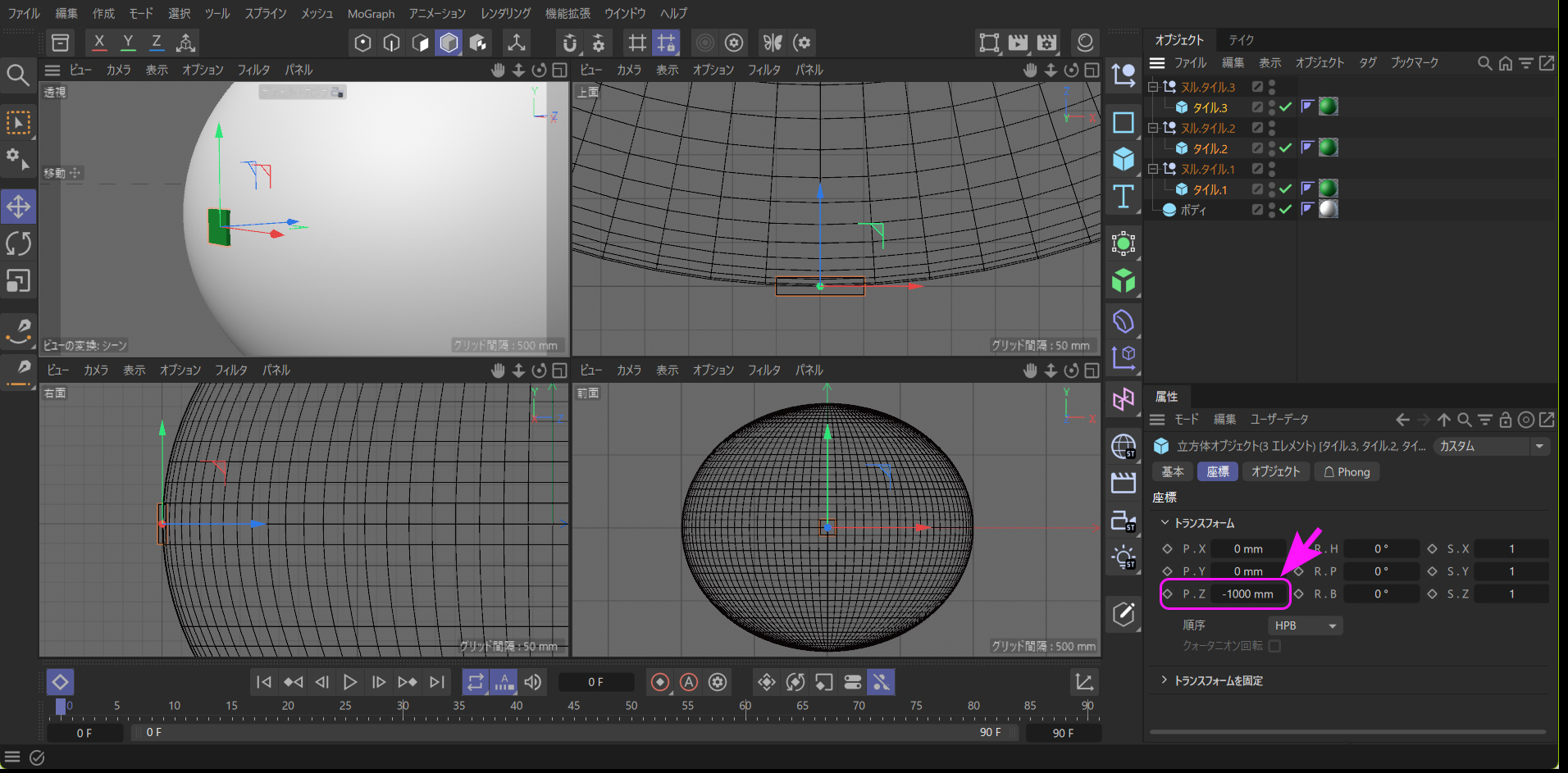Select the Move tool in left toolbar

pyautogui.click(x=18, y=207)
